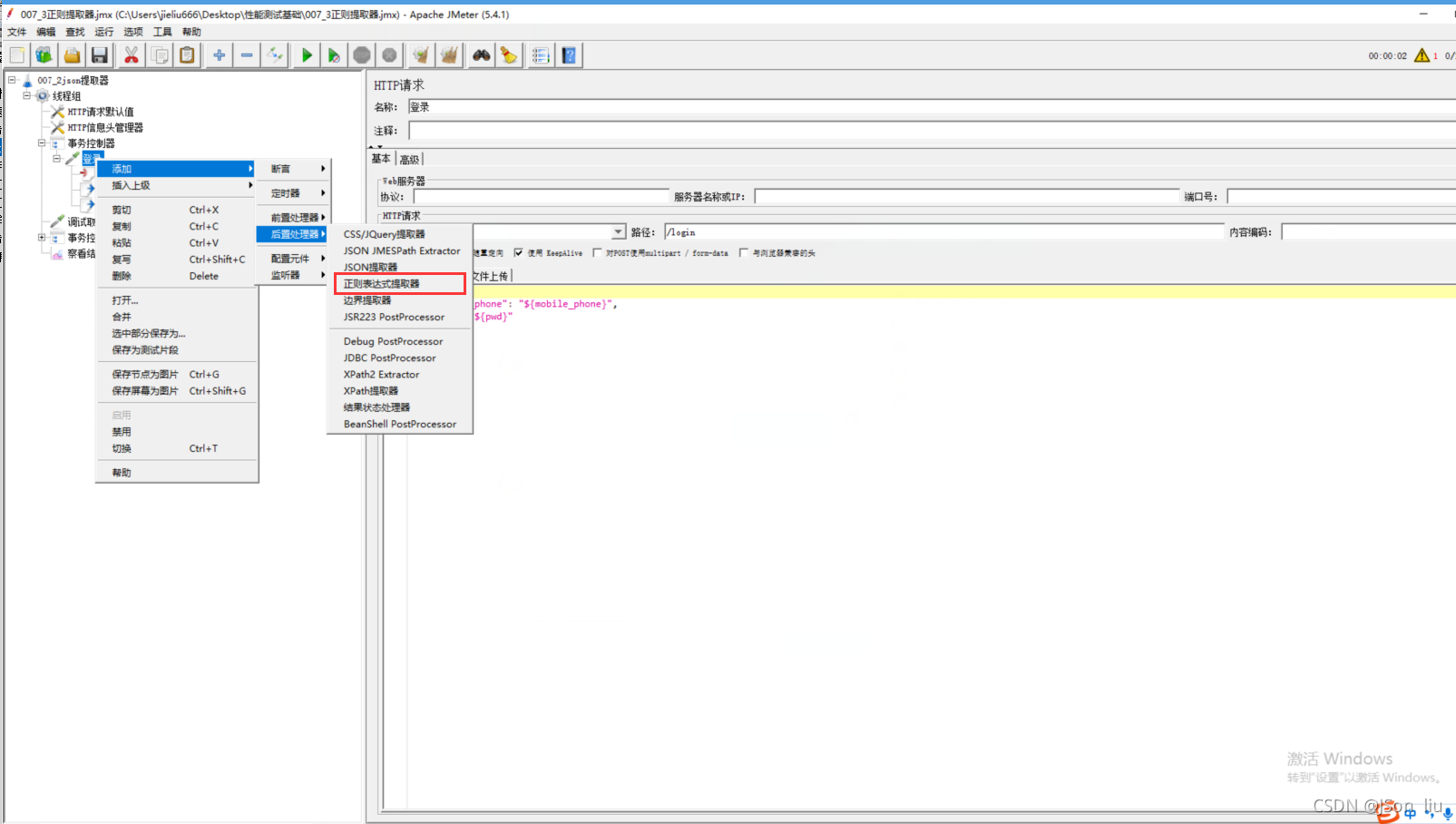This screenshot has width=1456, height=824.
Task: Select the 线程组 tree node
Action: click(66, 96)
